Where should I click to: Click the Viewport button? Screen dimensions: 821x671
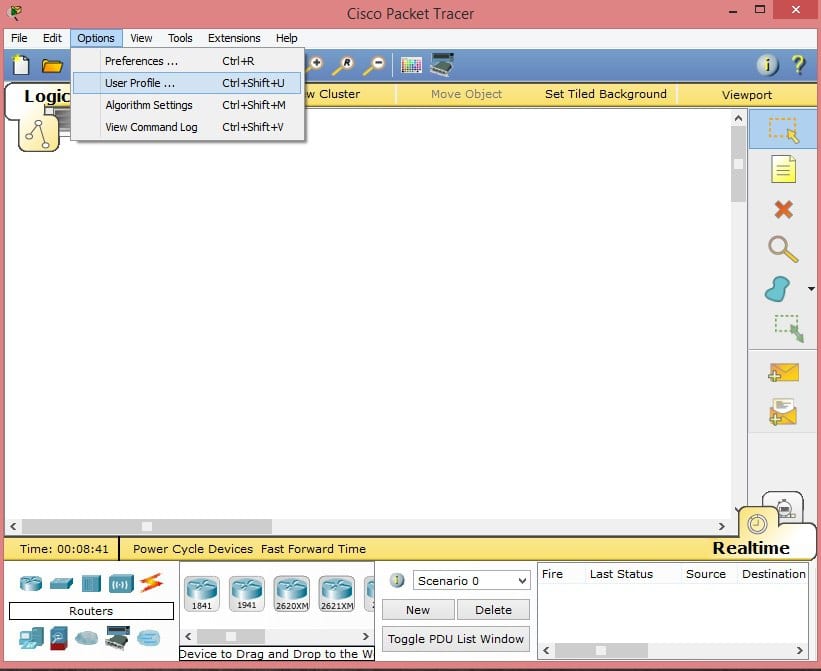747,95
